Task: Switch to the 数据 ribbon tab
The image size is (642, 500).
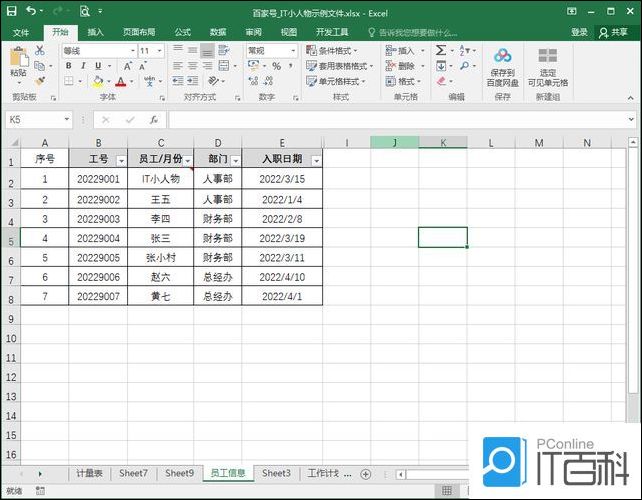Action: [x=218, y=32]
